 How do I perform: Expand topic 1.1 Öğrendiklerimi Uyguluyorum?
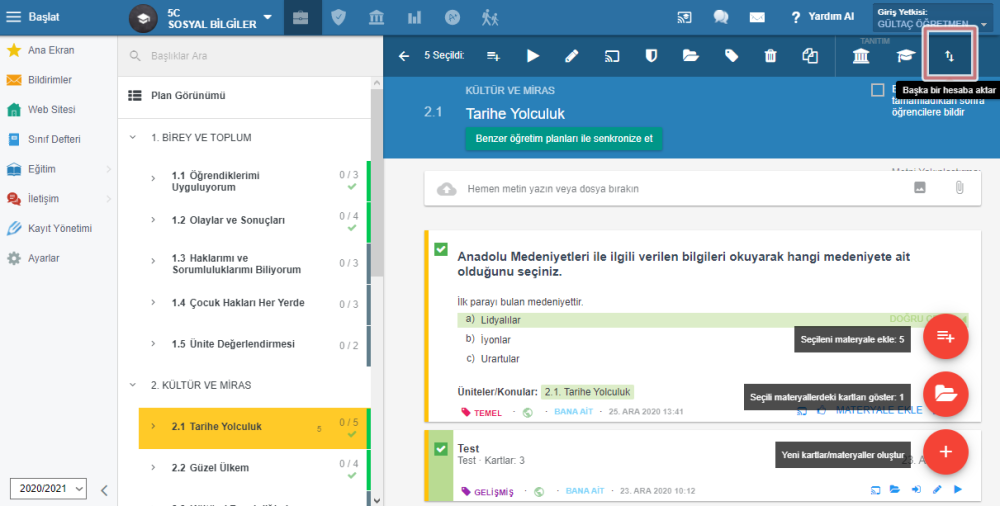pyautogui.click(x=153, y=179)
